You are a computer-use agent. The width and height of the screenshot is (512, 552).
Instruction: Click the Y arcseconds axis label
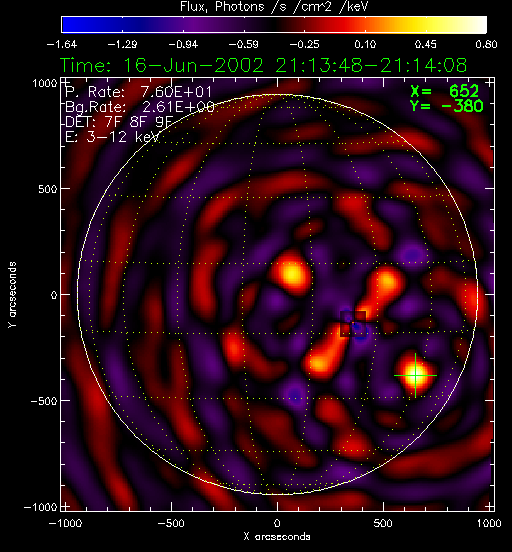(x=12, y=295)
